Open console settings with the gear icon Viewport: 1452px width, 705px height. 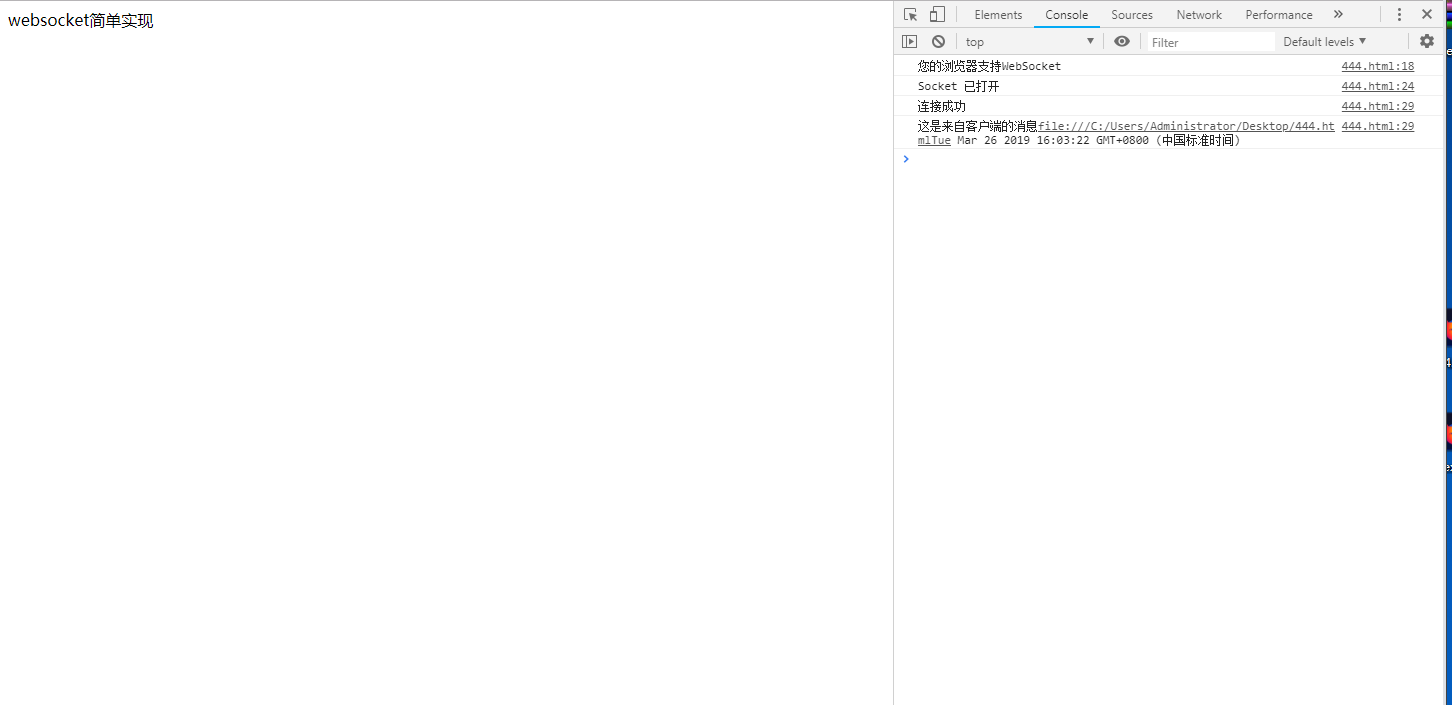[1426, 41]
